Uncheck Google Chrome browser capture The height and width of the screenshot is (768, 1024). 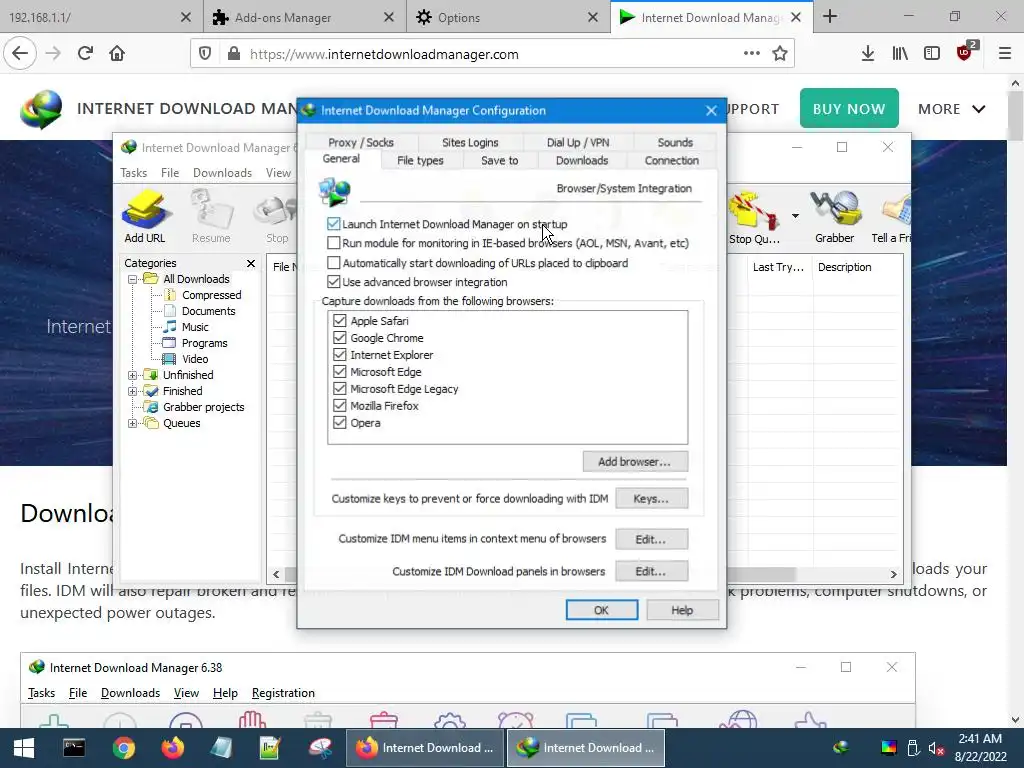click(x=340, y=338)
